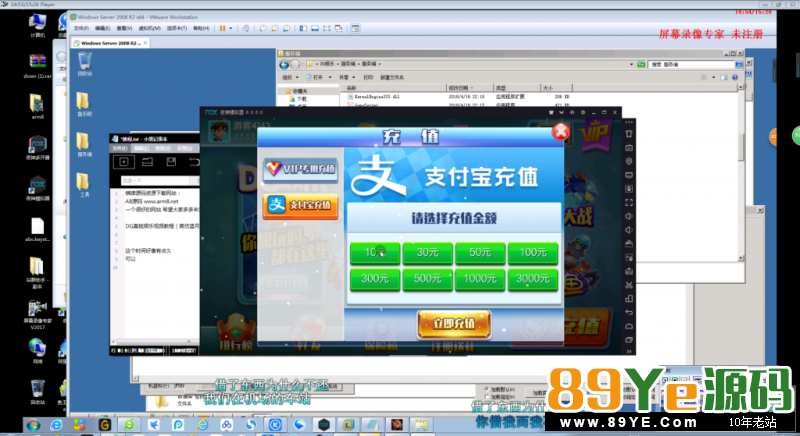The width and height of the screenshot is (800, 436).
Task: Open recycle bin on VM desktop
Action: coord(85,64)
